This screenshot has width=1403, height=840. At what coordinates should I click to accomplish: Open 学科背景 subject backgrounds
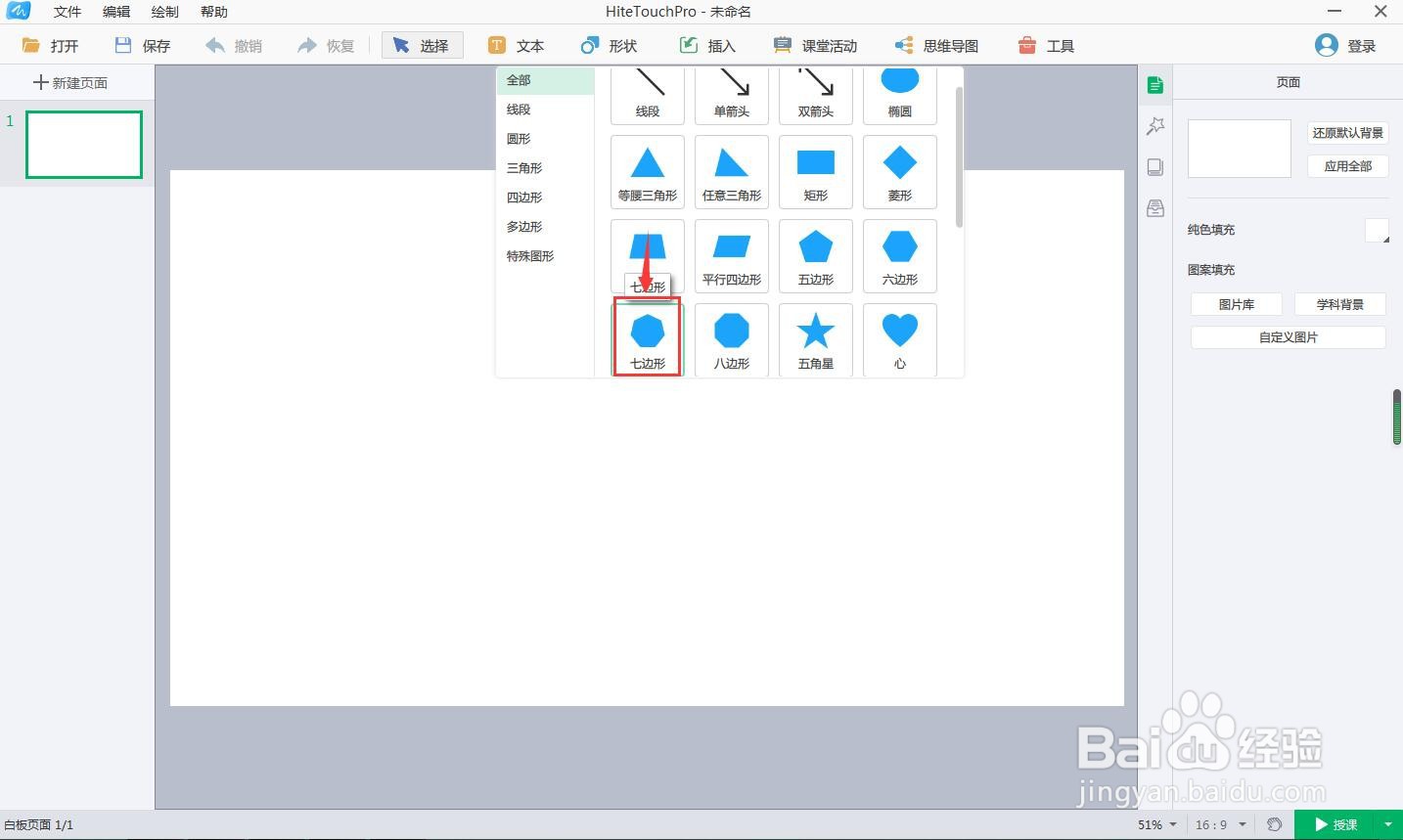click(1340, 304)
